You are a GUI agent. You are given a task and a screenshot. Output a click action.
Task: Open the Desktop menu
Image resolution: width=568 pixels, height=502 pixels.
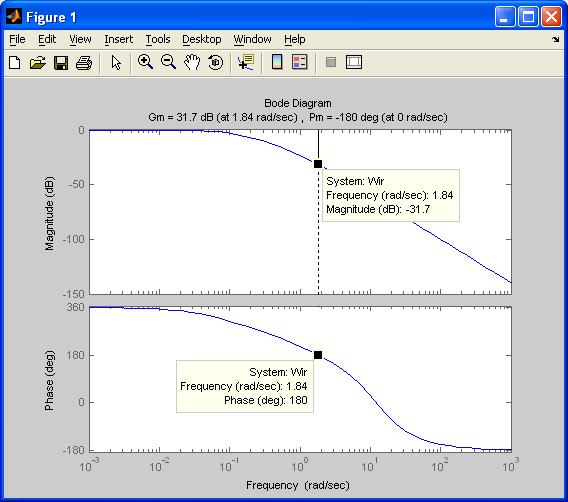click(x=201, y=39)
